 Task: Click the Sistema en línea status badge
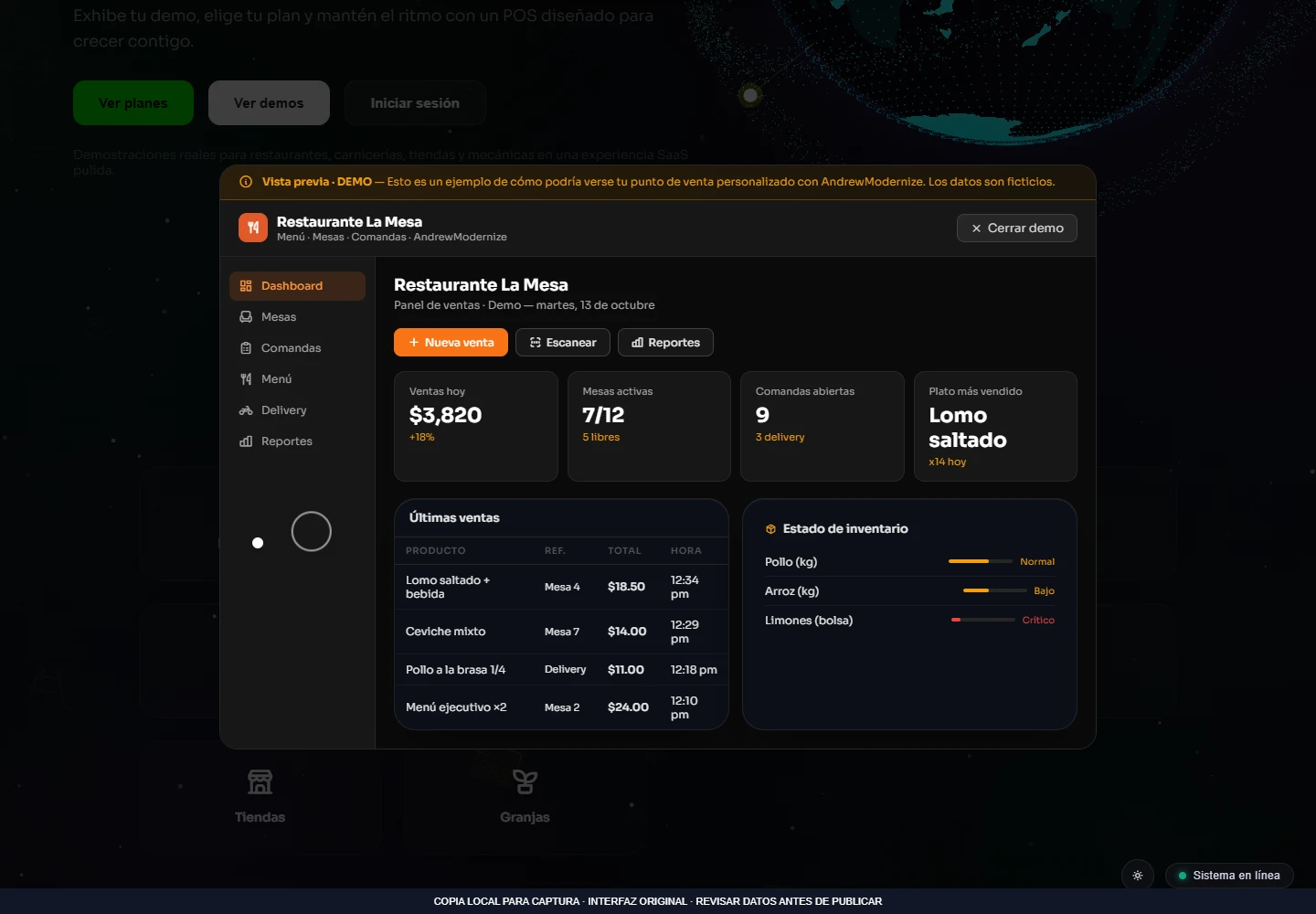(1229, 876)
